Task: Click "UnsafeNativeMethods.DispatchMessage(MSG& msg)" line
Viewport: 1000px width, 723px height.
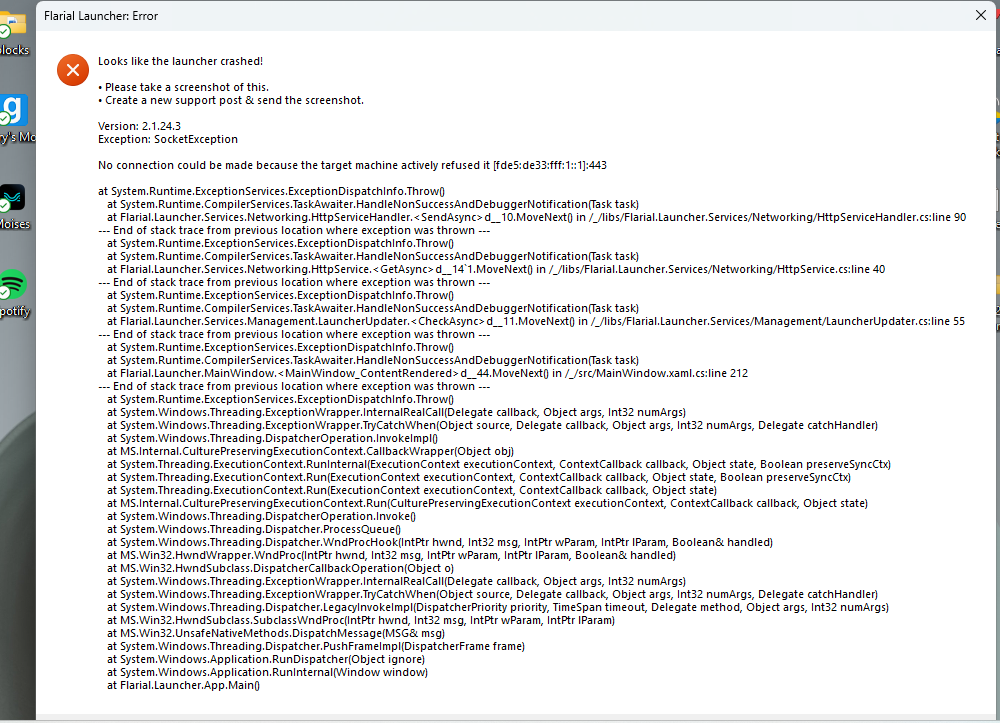Action: point(276,634)
